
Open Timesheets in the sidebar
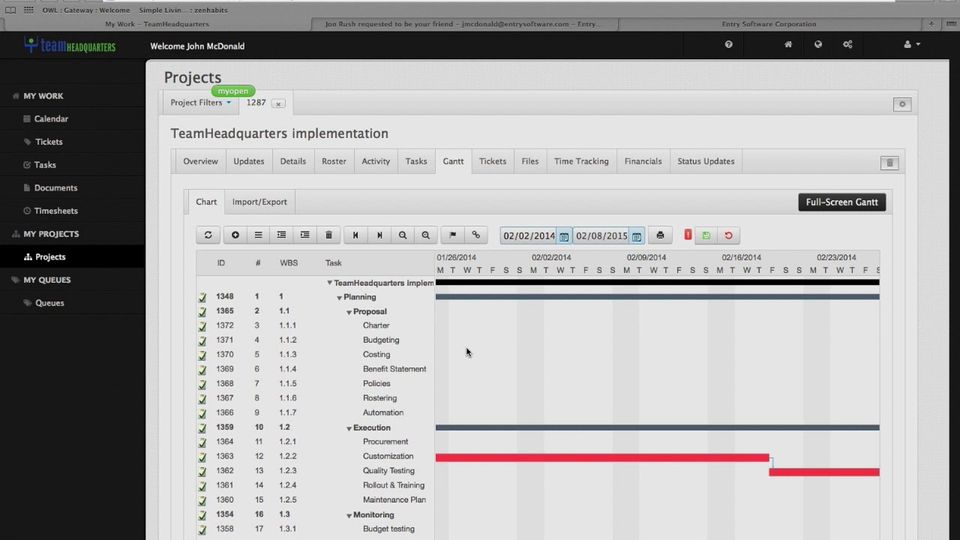(x=56, y=211)
